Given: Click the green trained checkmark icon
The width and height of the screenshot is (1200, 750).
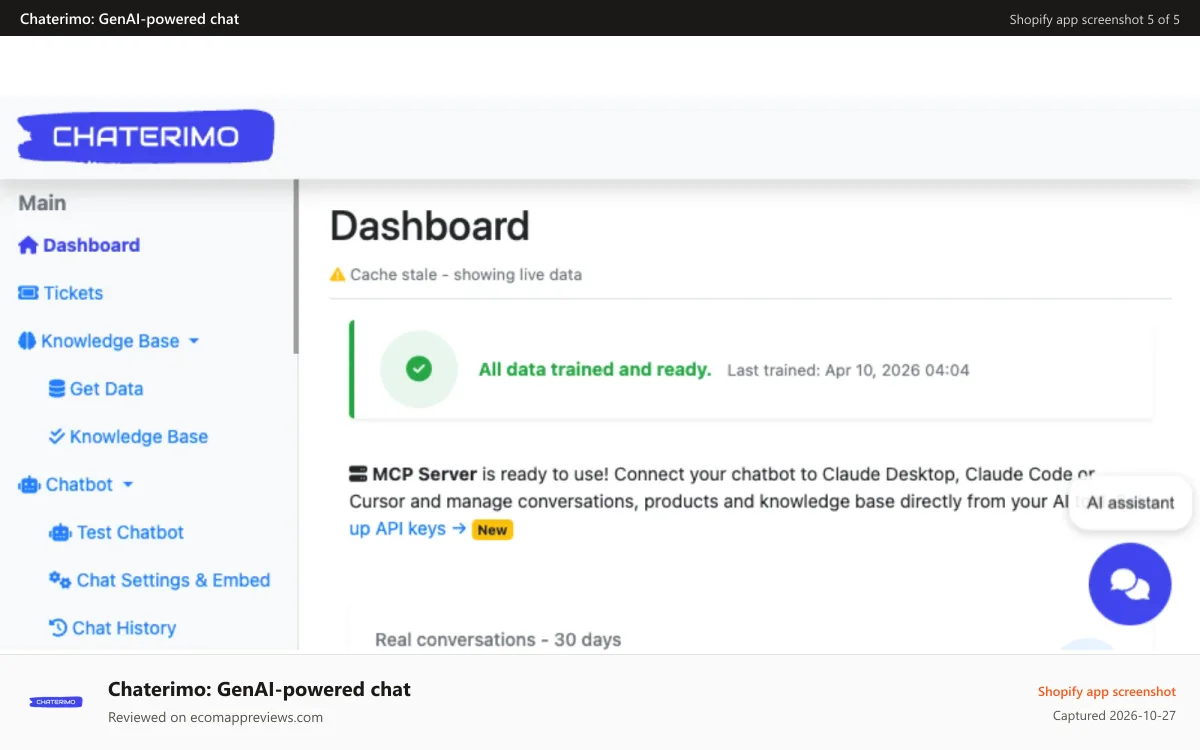Looking at the screenshot, I should click(418, 369).
